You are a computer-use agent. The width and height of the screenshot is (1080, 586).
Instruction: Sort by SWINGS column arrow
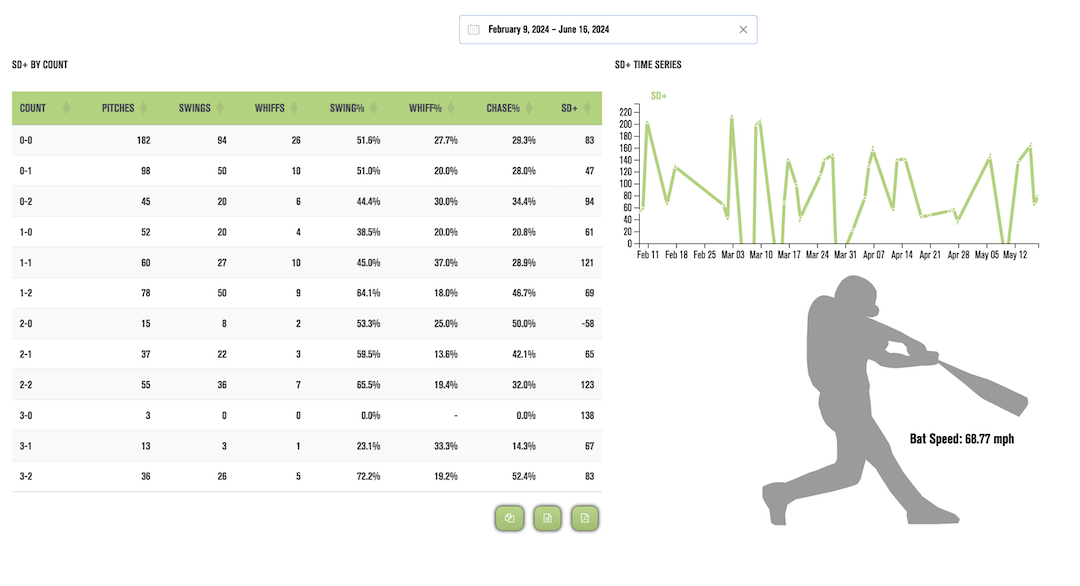pos(220,107)
